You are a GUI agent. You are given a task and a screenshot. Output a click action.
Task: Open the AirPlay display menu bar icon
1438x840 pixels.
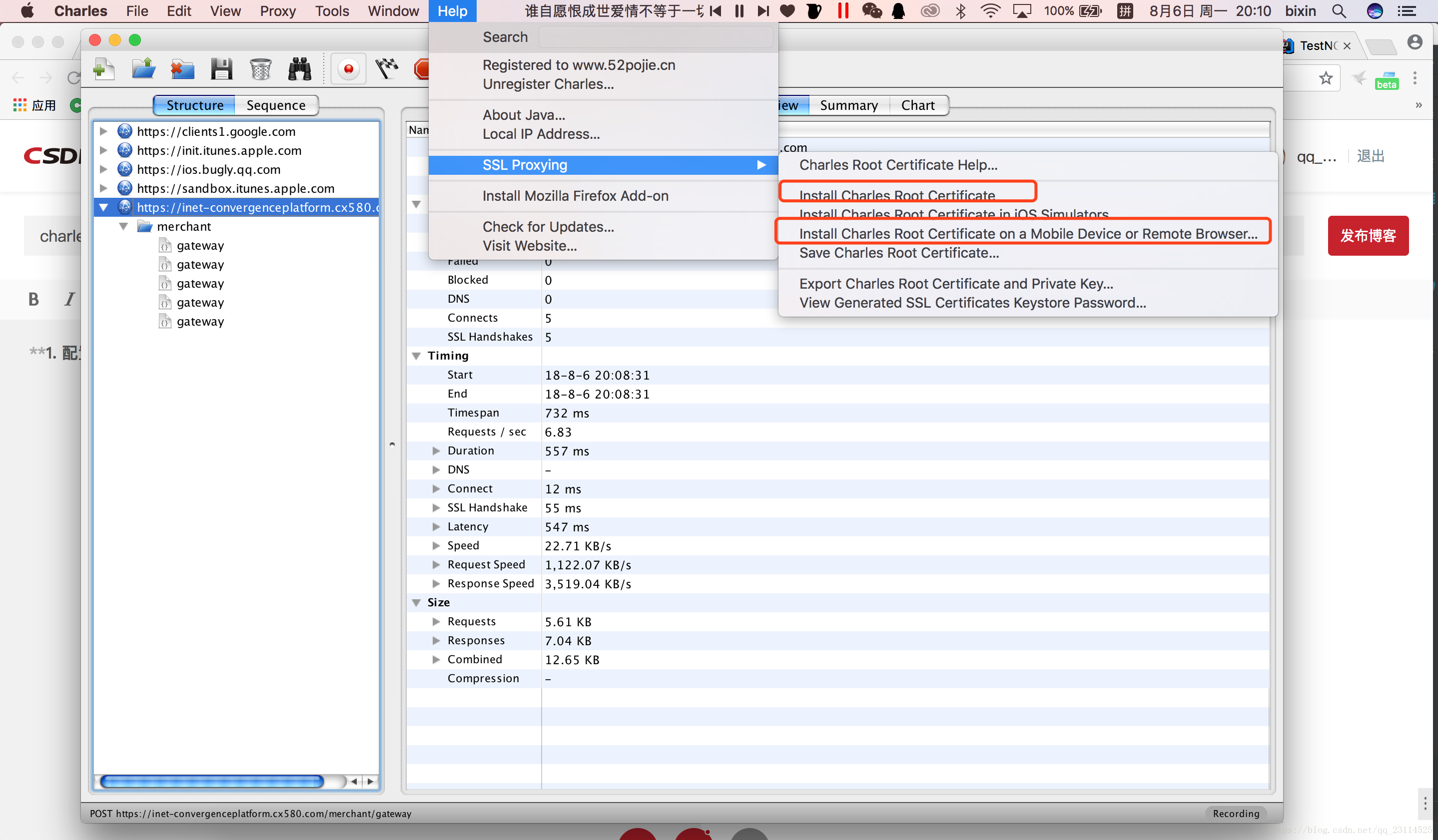point(1021,11)
